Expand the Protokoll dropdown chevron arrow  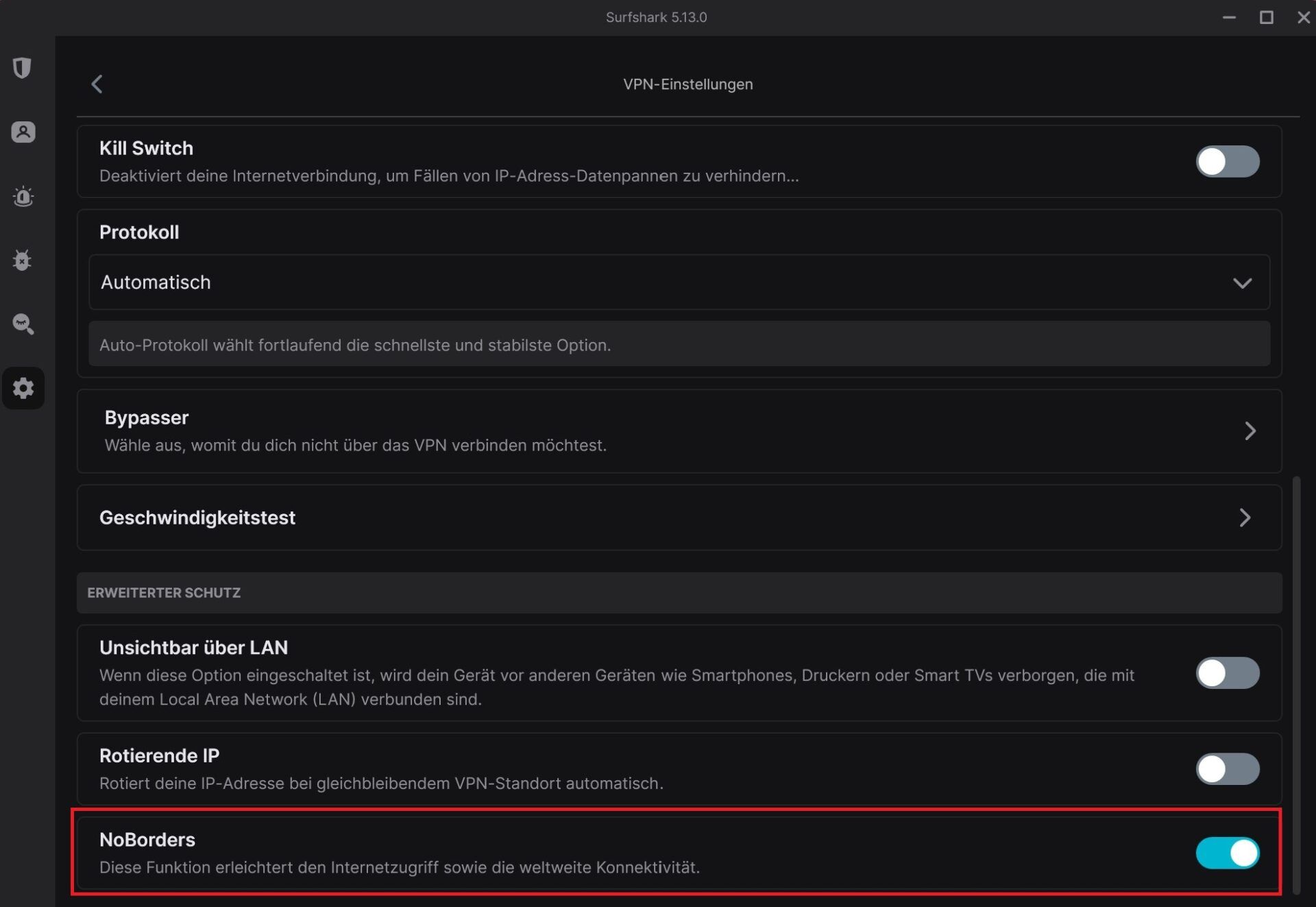pyautogui.click(x=1242, y=283)
